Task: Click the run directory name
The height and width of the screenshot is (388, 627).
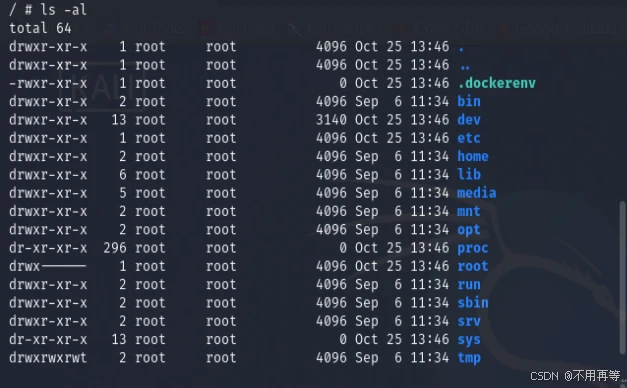Action: click(x=469, y=284)
